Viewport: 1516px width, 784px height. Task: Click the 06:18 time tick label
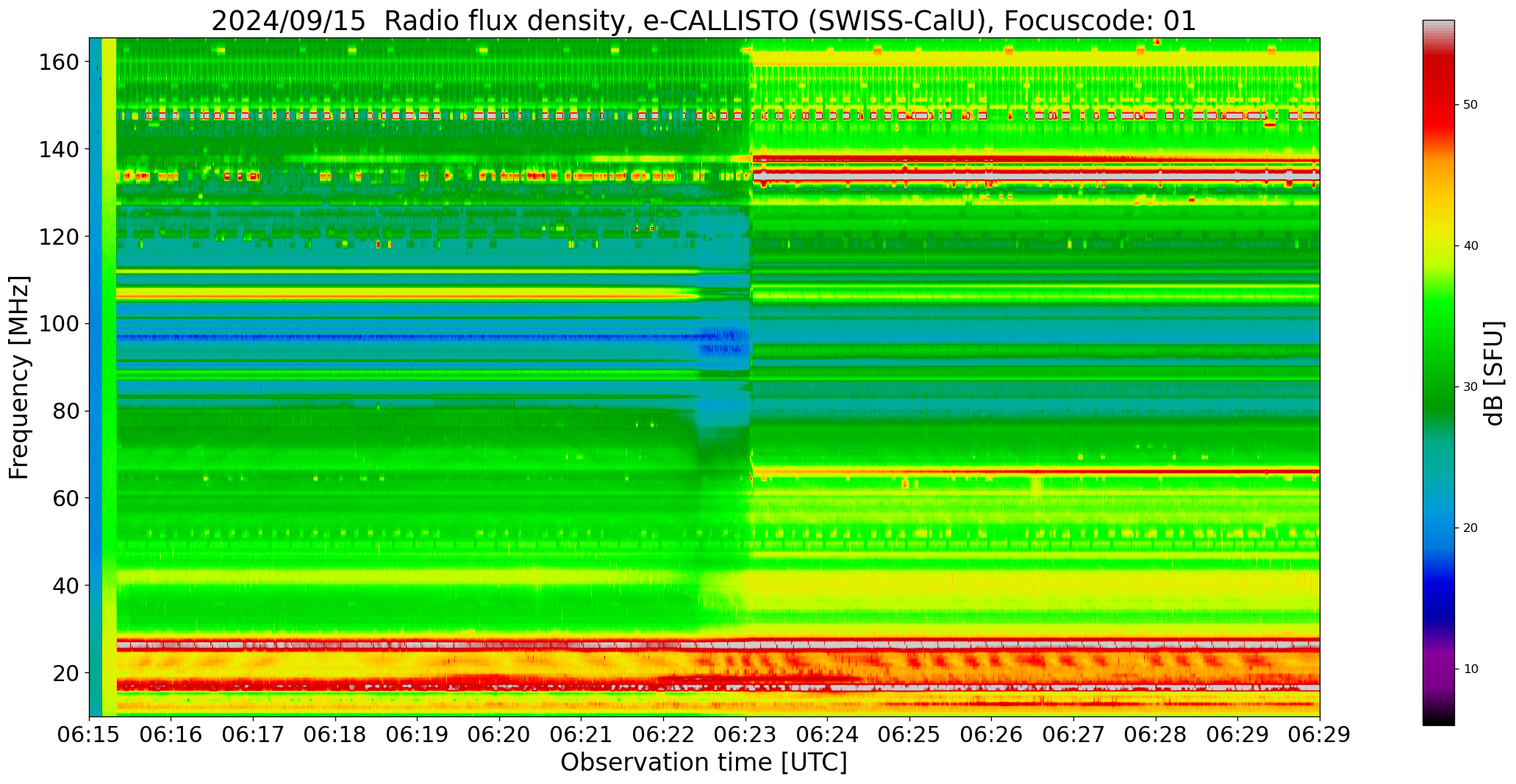tap(335, 734)
